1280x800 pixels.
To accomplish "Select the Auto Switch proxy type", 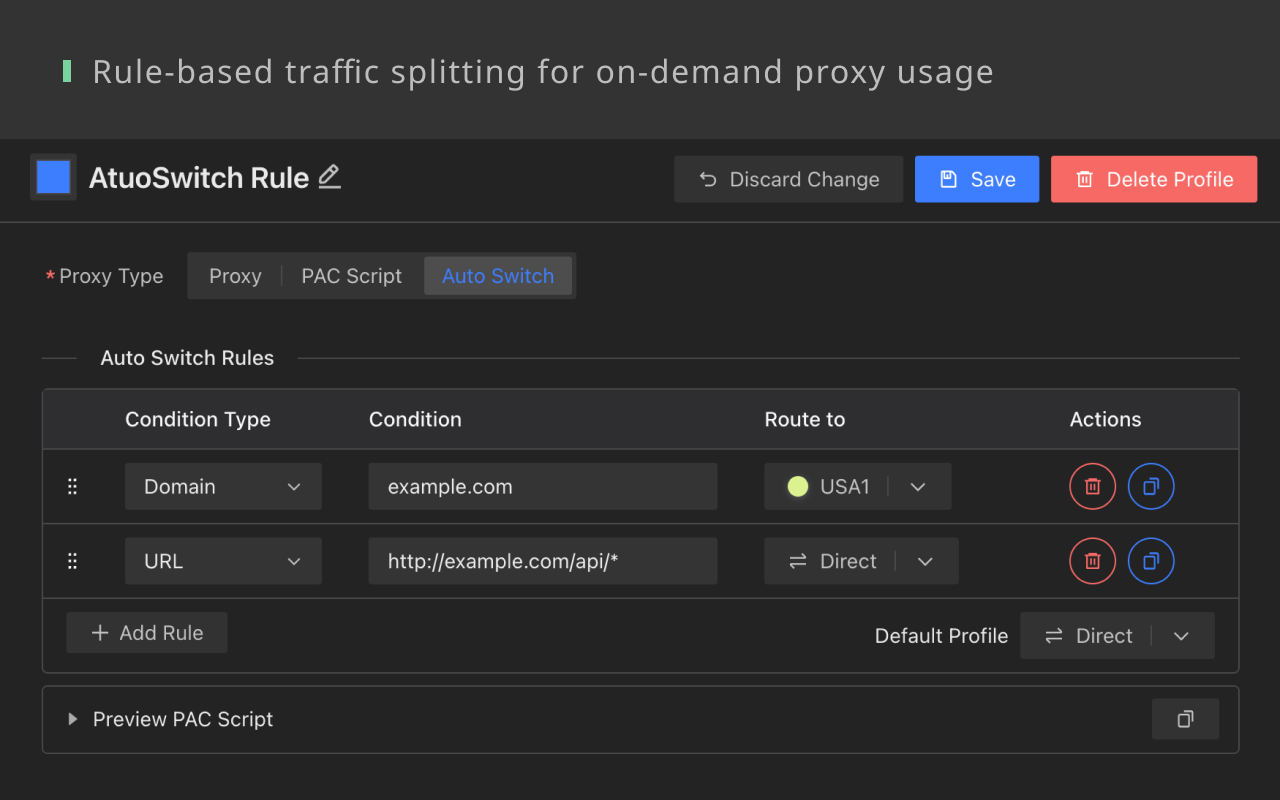I will point(498,276).
